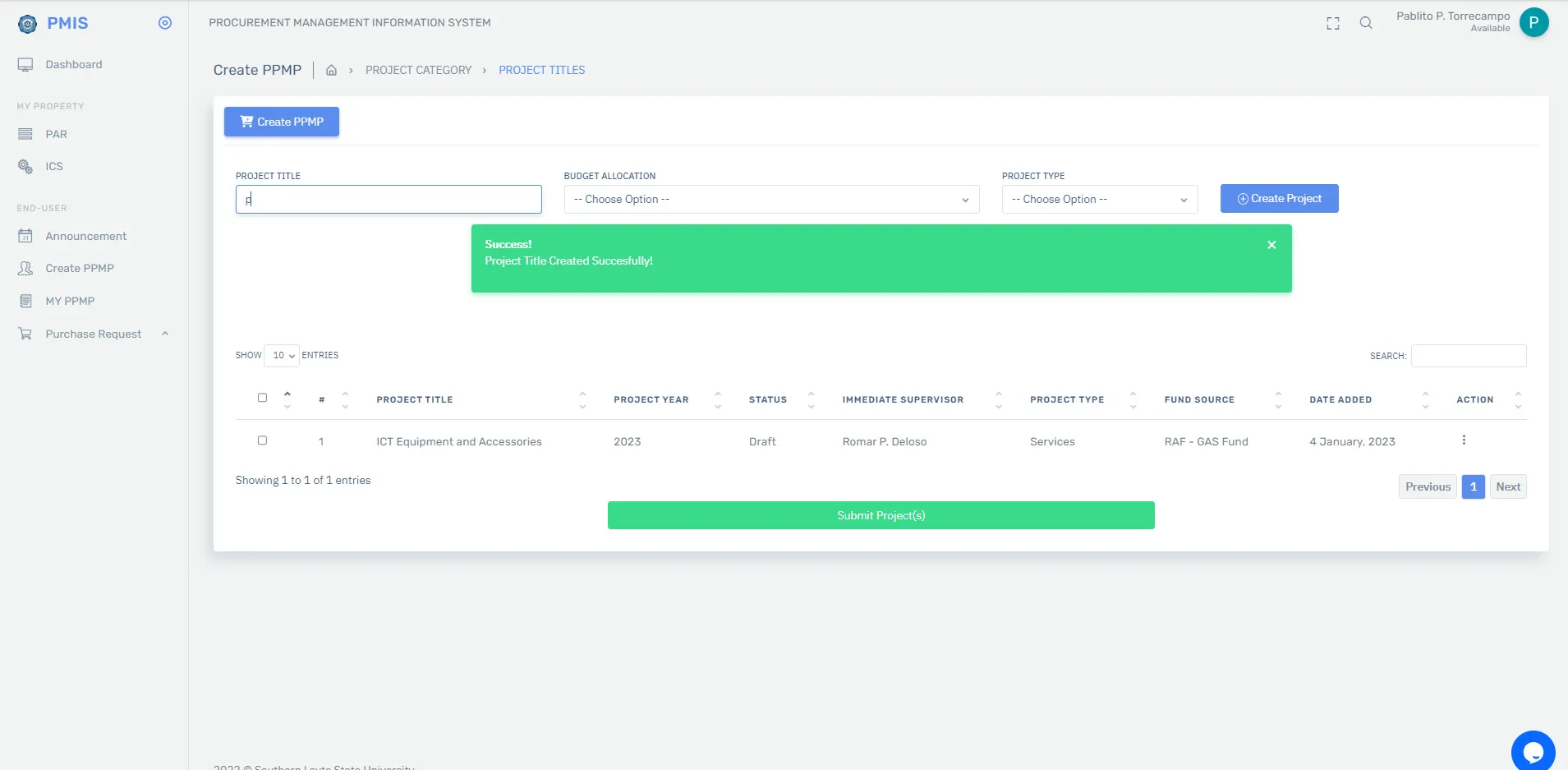The image size is (1568, 770).
Task: Dismiss the success notification
Action: tap(1271, 245)
